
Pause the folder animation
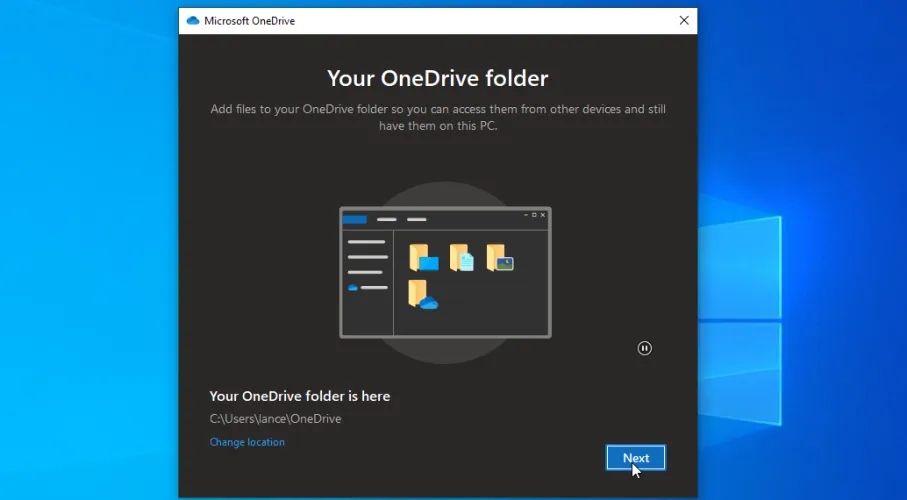click(645, 348)
